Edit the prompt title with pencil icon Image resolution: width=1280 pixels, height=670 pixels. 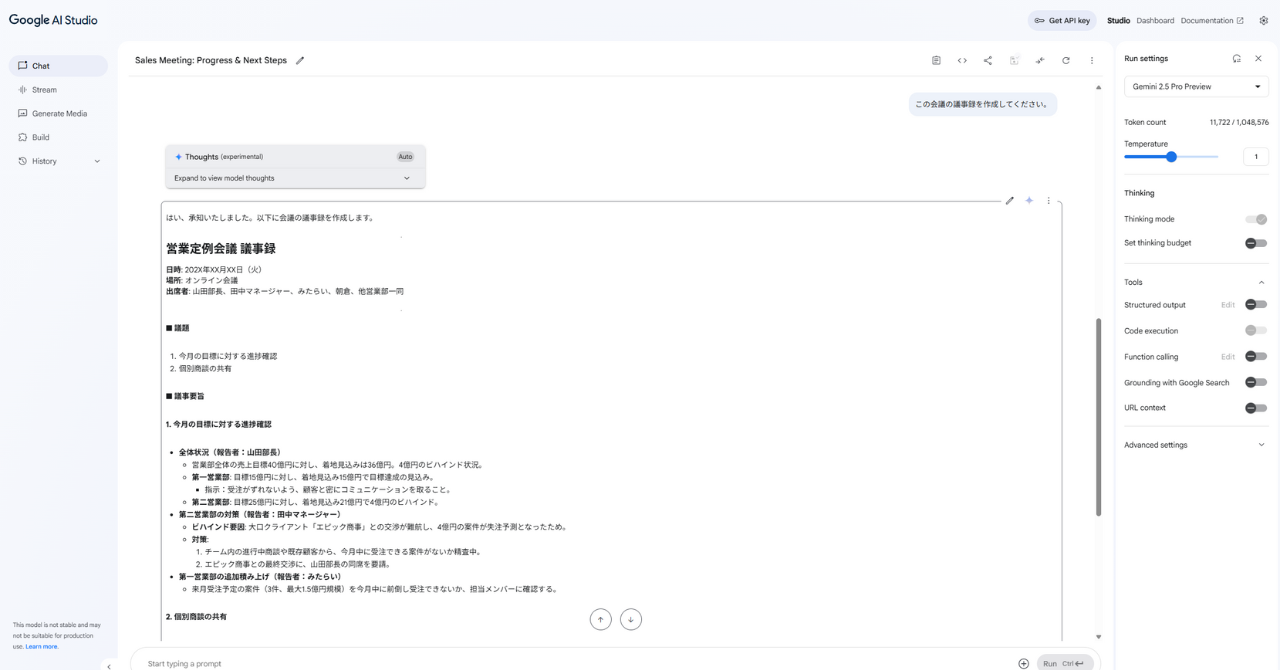[300, 61]
